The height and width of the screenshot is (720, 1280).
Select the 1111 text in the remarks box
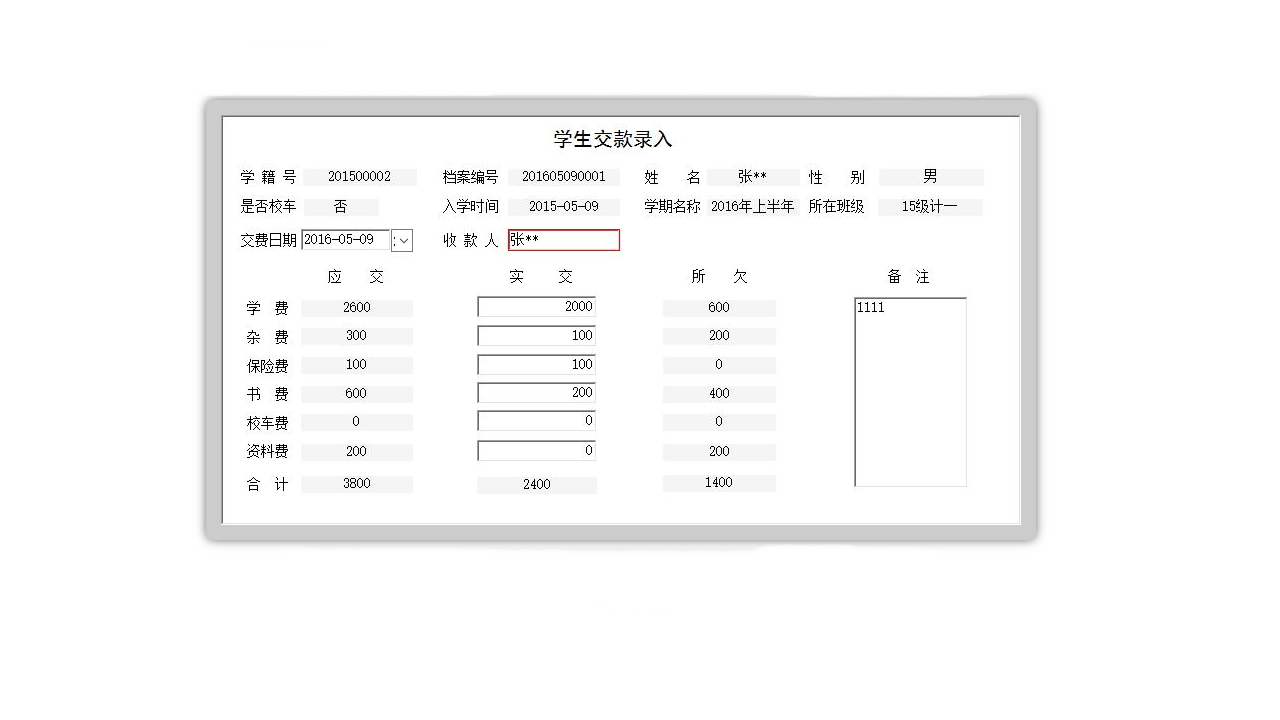point(868,307)
